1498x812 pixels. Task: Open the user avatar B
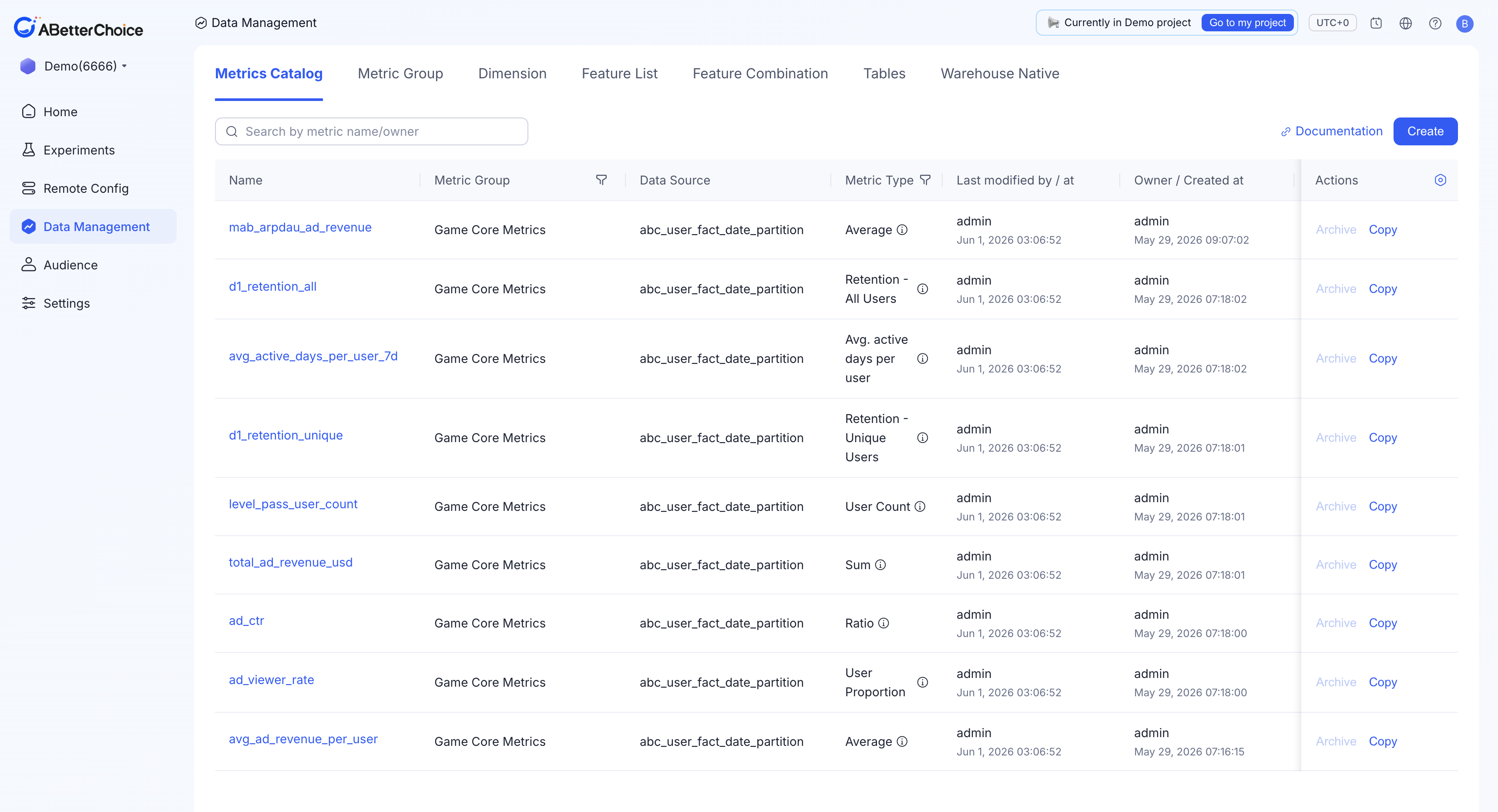(1464, 23)
